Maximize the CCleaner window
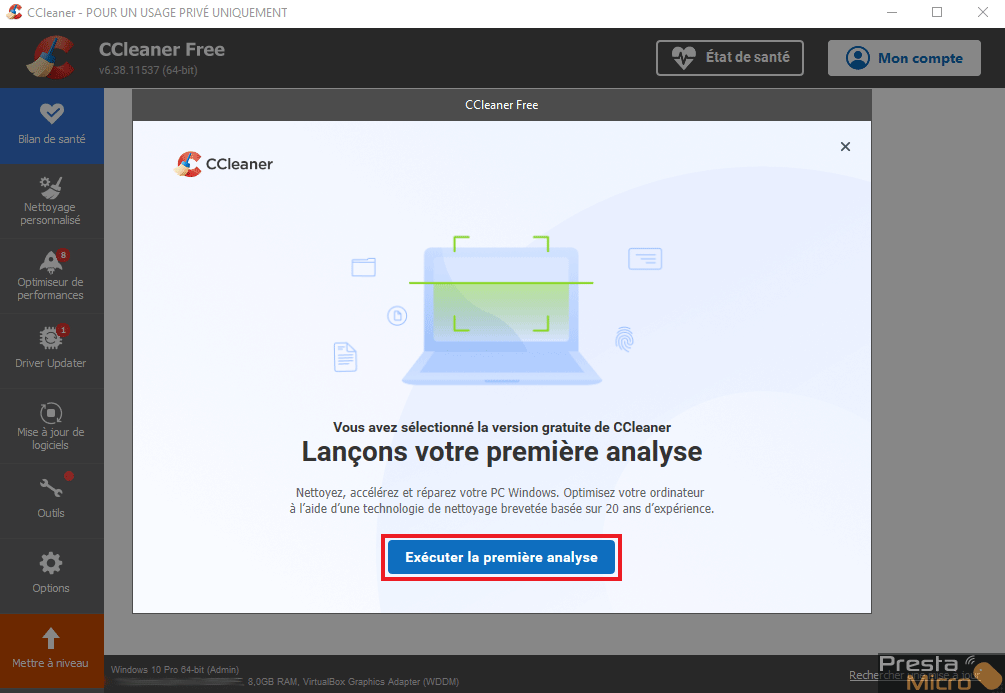 point(937,12)
